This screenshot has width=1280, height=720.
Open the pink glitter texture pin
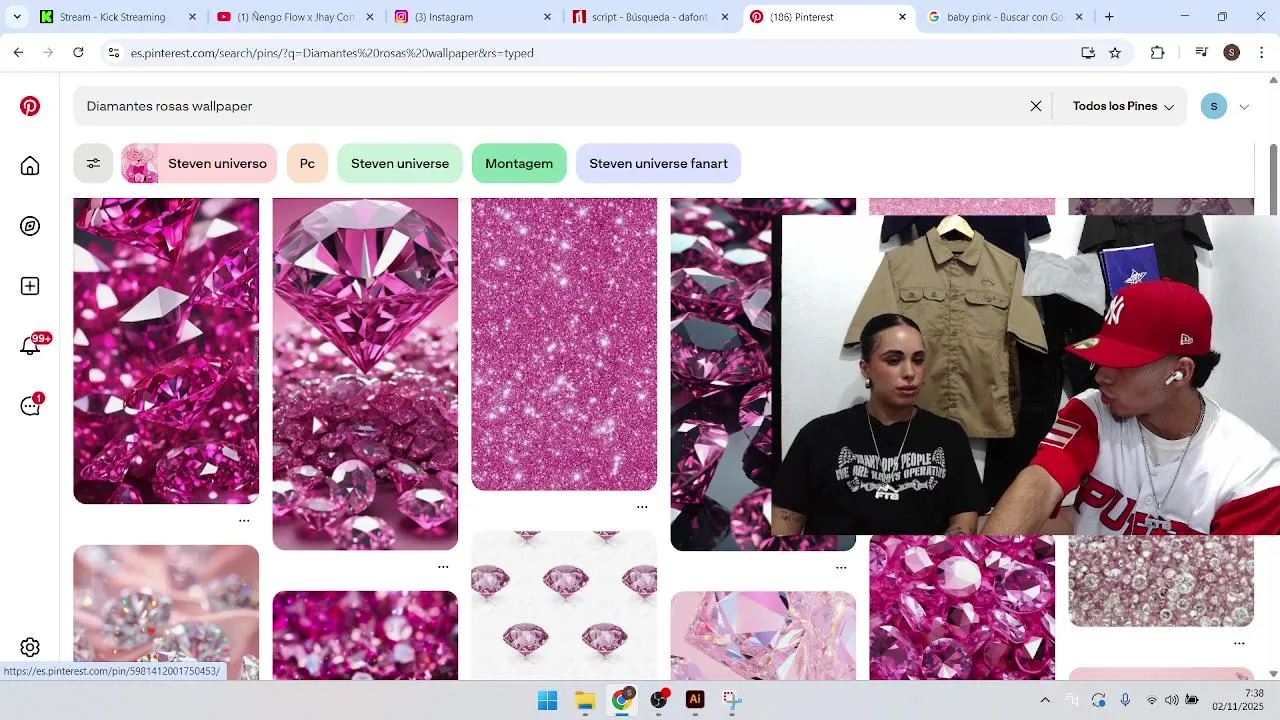pyautogui.click(x=564, y=344)
